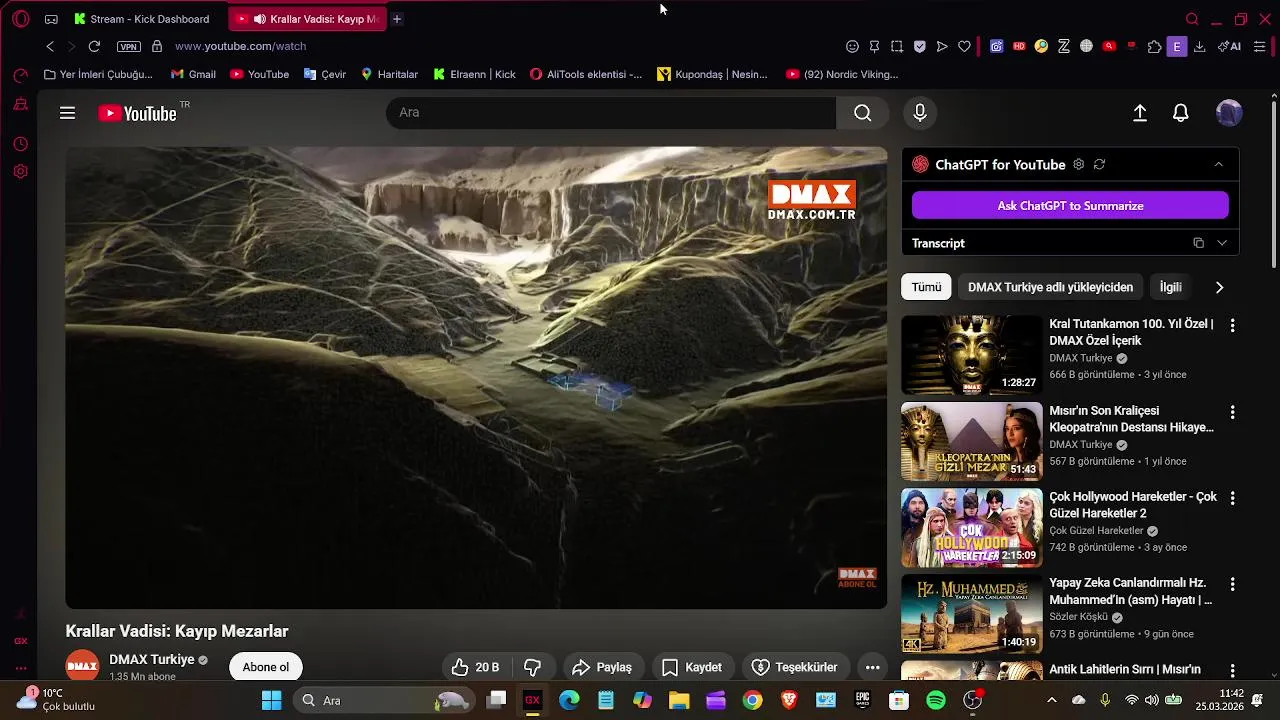Open Opera extensions puzzle icon
1280x720 pixels.
click(1155, 46)
